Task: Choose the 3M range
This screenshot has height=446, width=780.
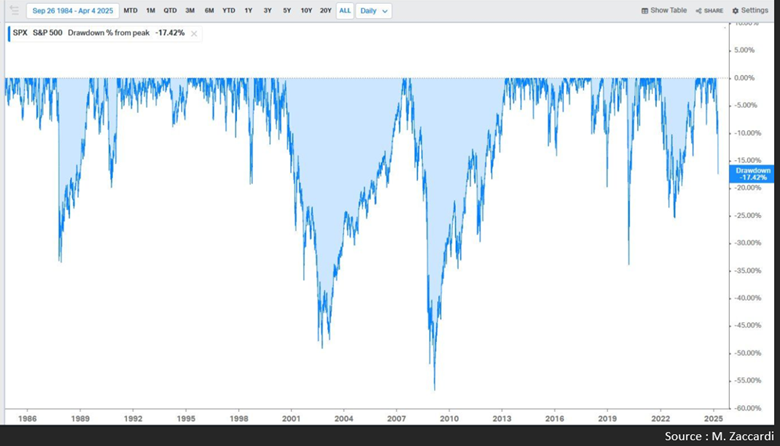Action: click(191, 11)
